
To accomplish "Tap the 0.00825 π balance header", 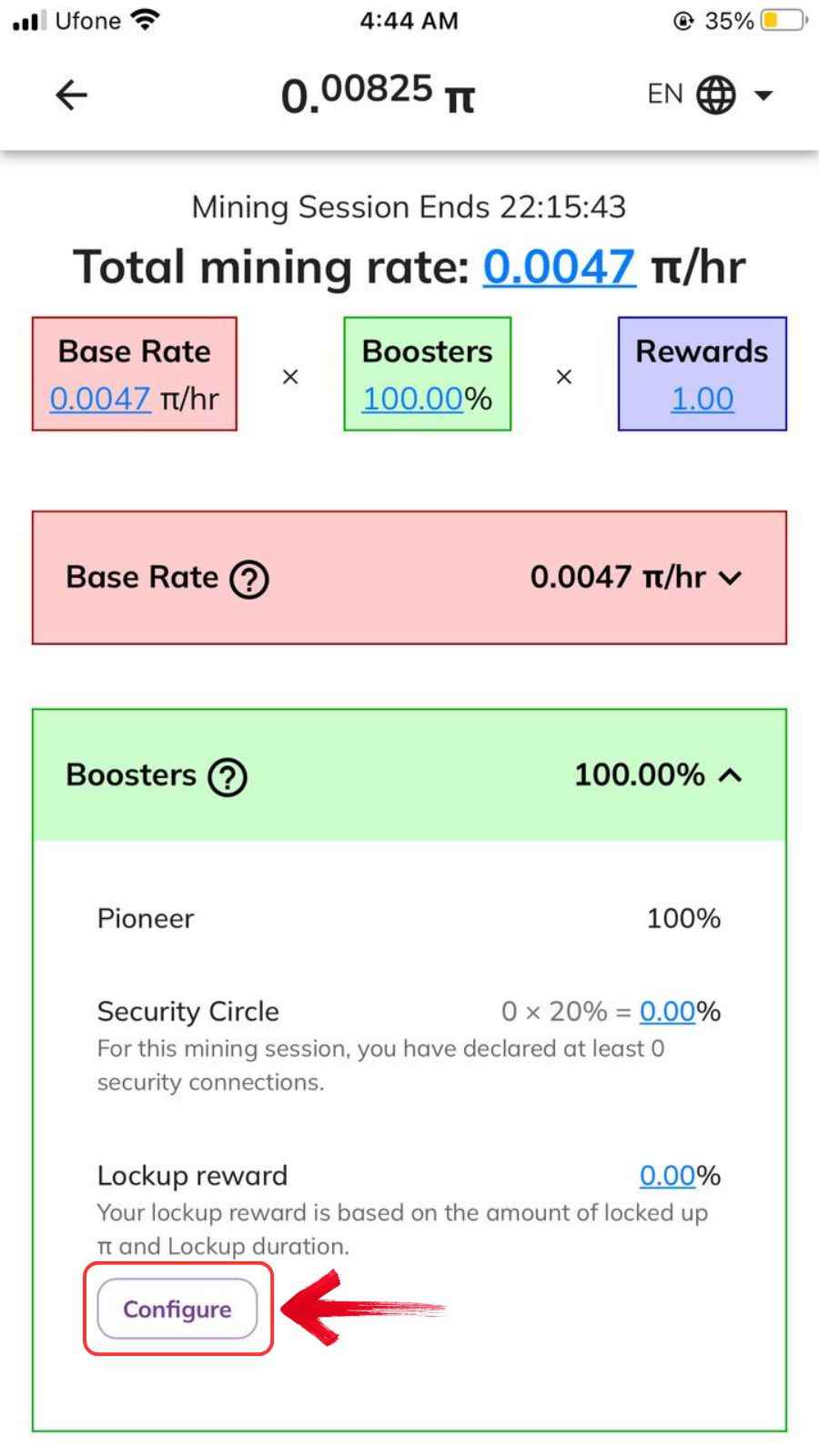I will (378, 95).
